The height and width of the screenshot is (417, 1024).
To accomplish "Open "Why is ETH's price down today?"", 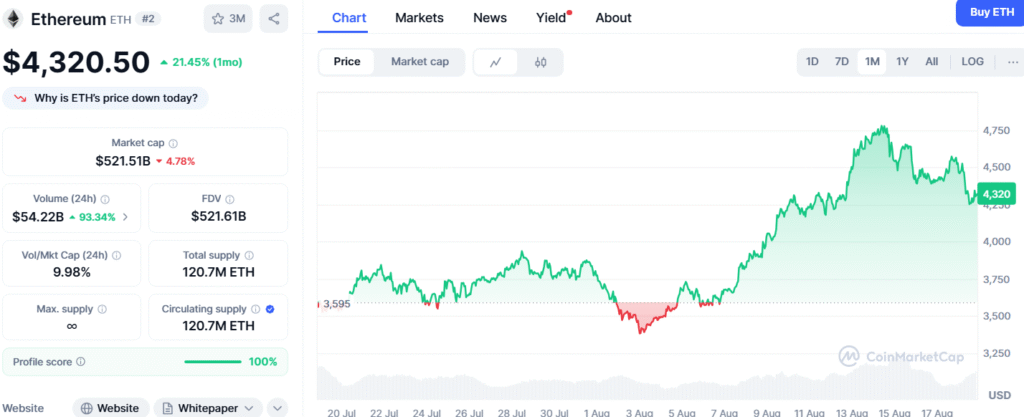I will click(106, 98).
